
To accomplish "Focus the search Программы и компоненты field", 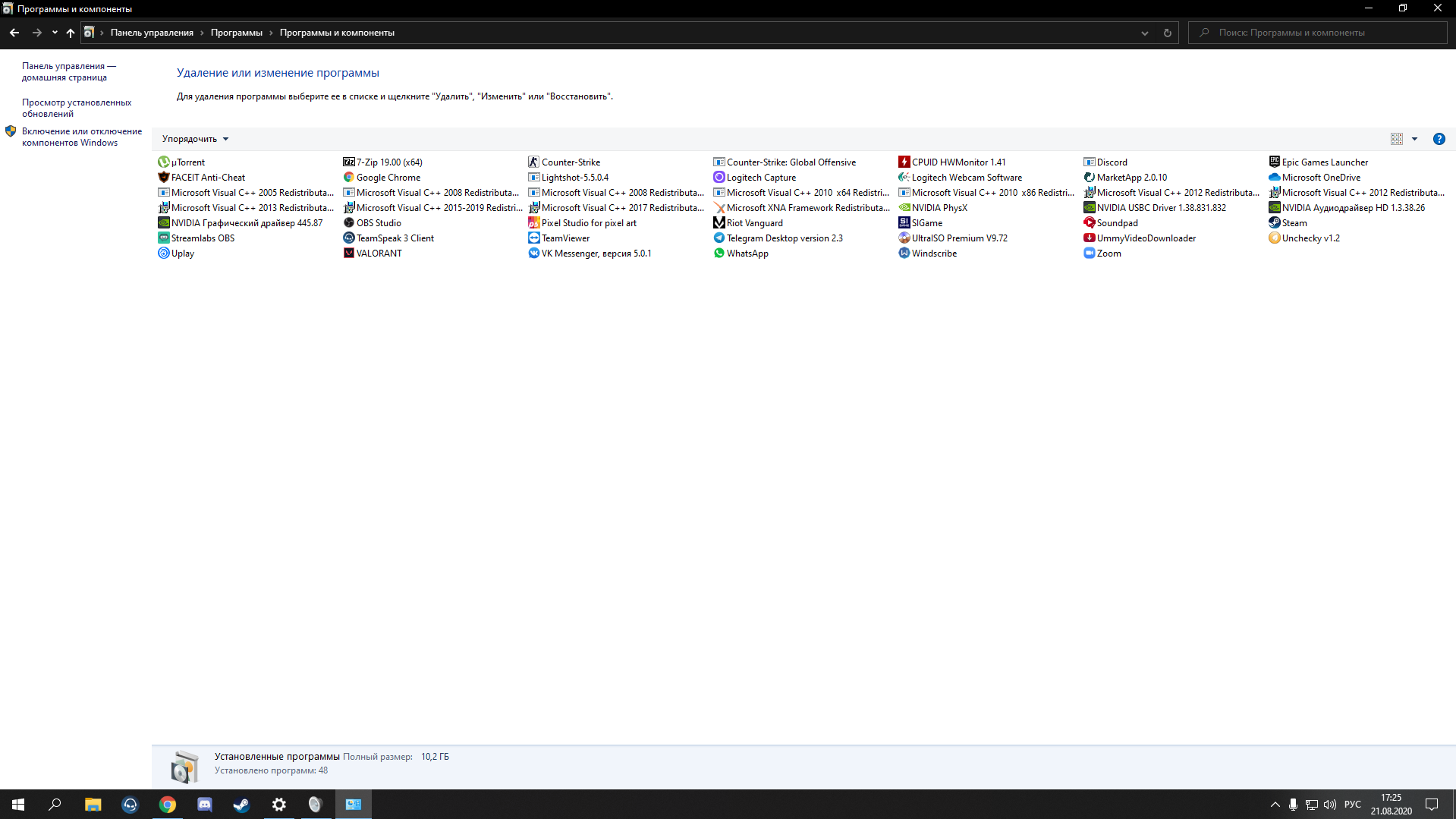I will click(x=1318, y=33).
